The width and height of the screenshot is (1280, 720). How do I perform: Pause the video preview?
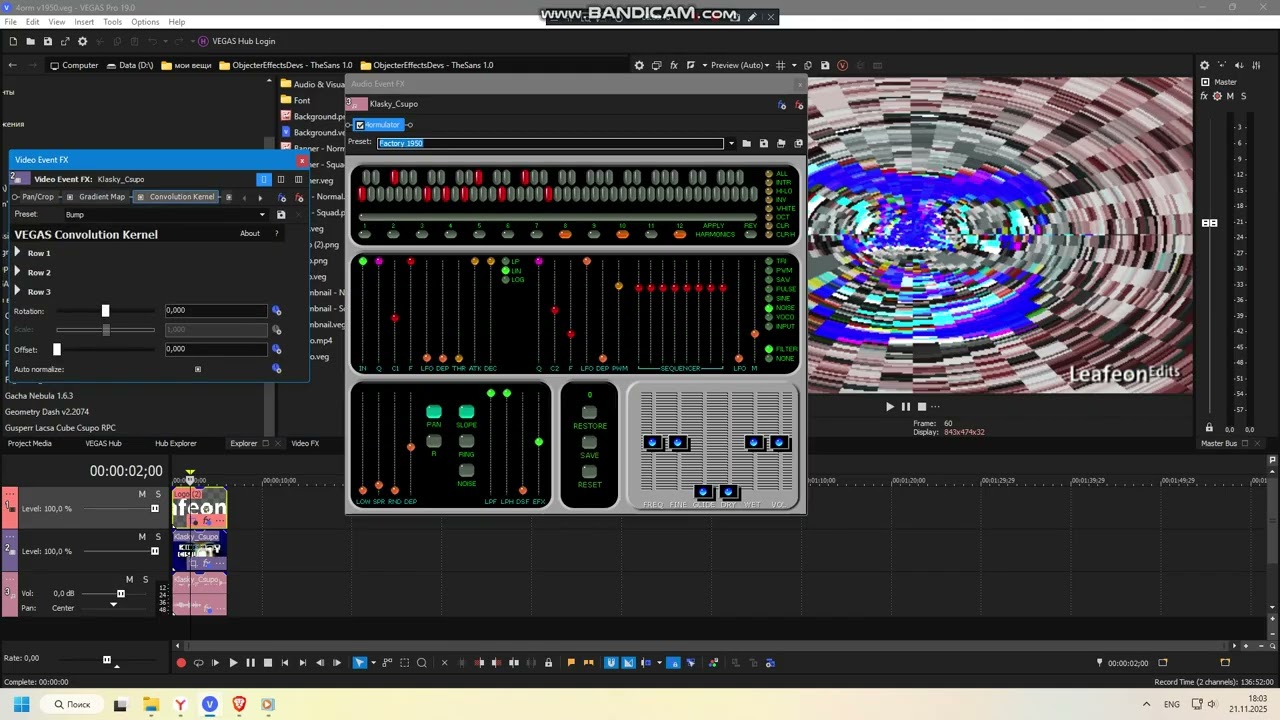[906, 406]
